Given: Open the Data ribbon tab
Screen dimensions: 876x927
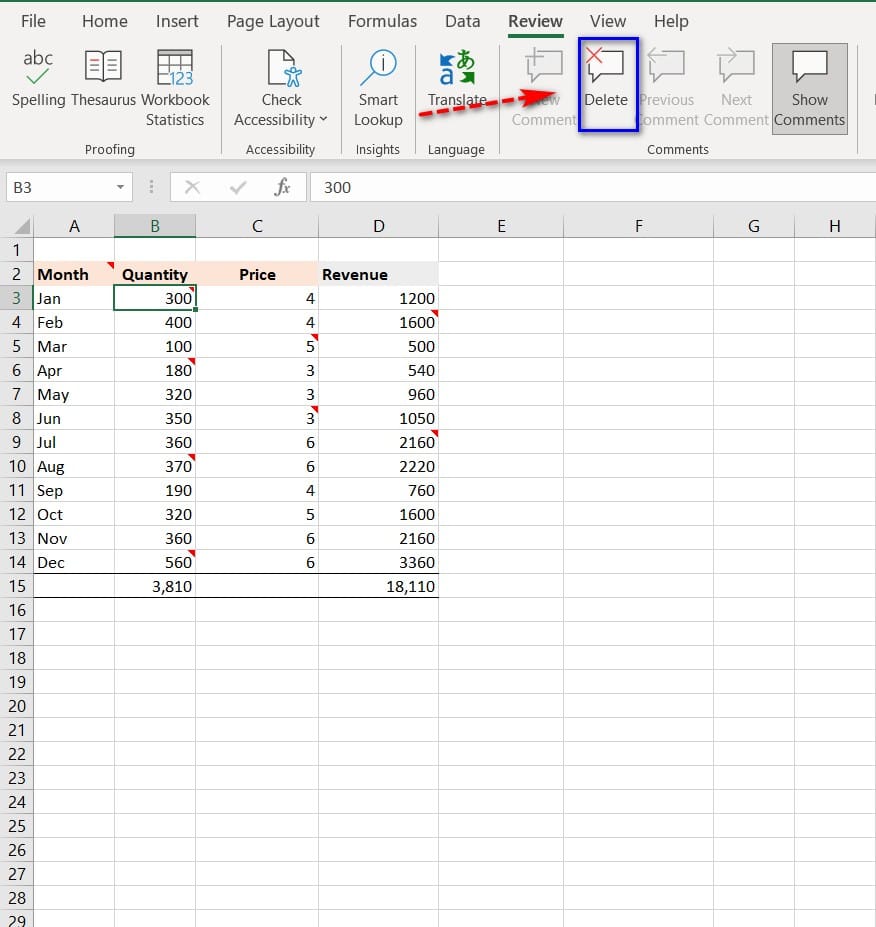Looking at the screenshot, I should [x=462, y=21].
